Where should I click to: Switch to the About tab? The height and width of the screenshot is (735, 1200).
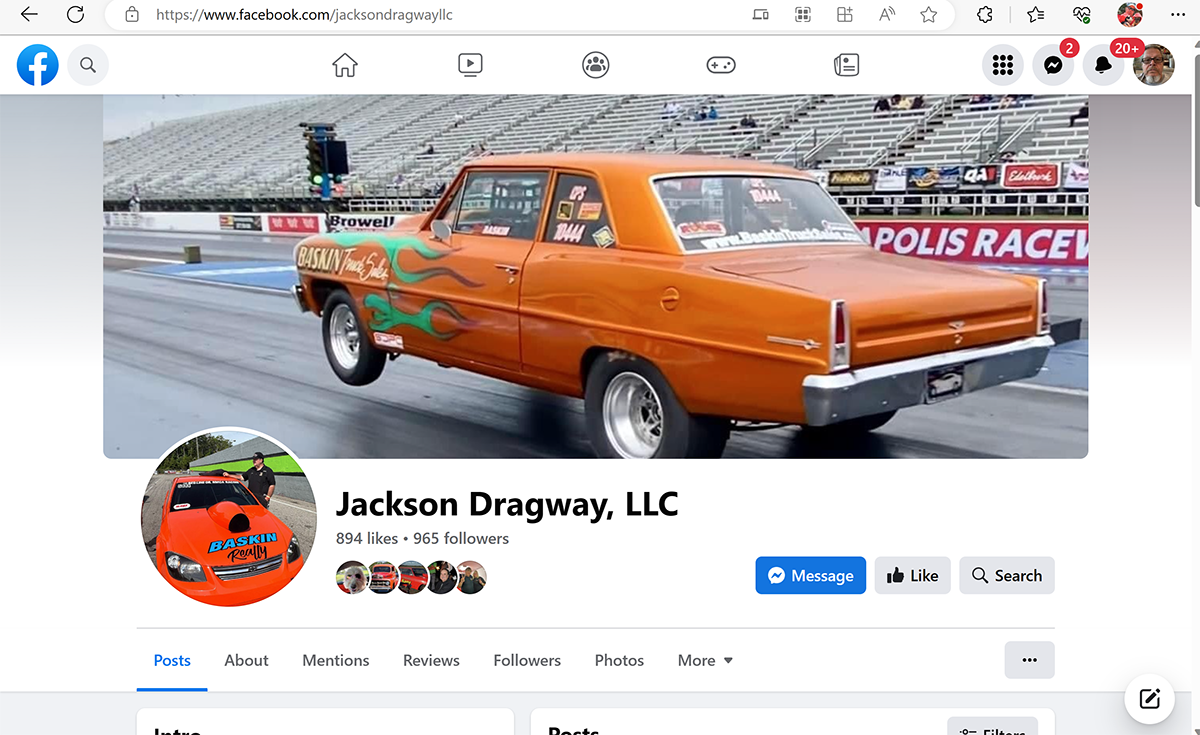pos(246,661)
